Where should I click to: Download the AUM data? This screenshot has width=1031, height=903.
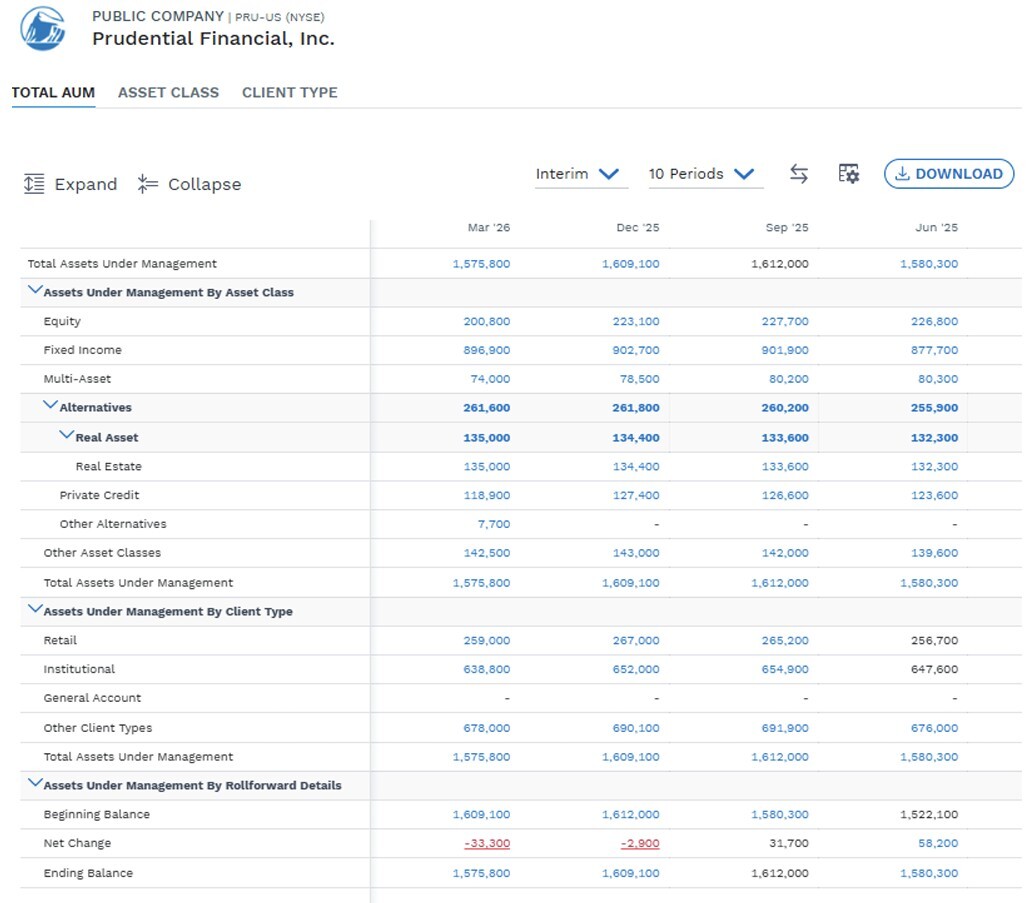pyautogui.click(x=949, y=174)
